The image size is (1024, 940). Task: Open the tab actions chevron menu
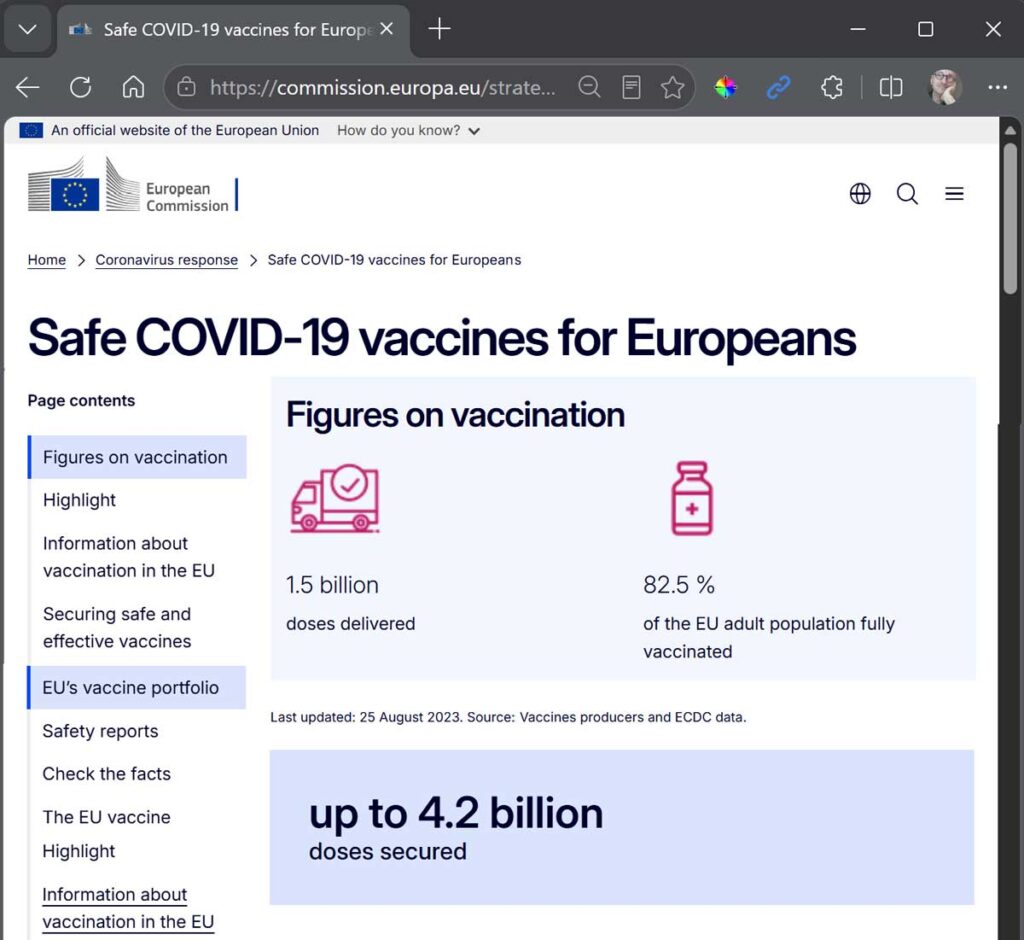click(27, 29)
